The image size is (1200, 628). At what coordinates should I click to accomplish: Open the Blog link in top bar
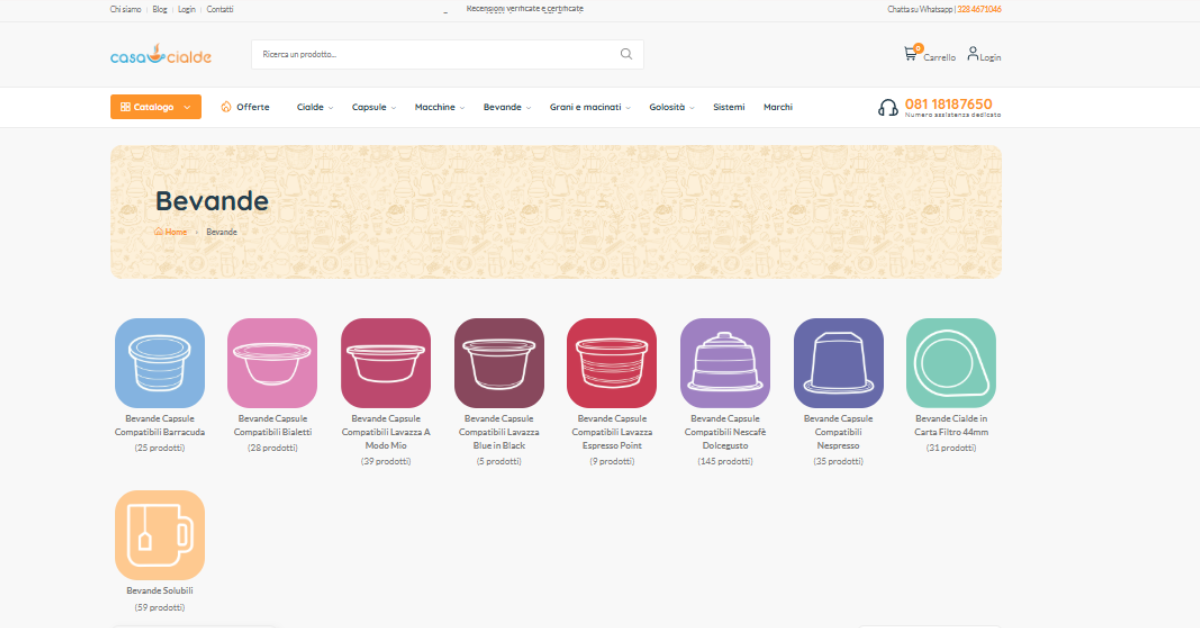(160, 9)
